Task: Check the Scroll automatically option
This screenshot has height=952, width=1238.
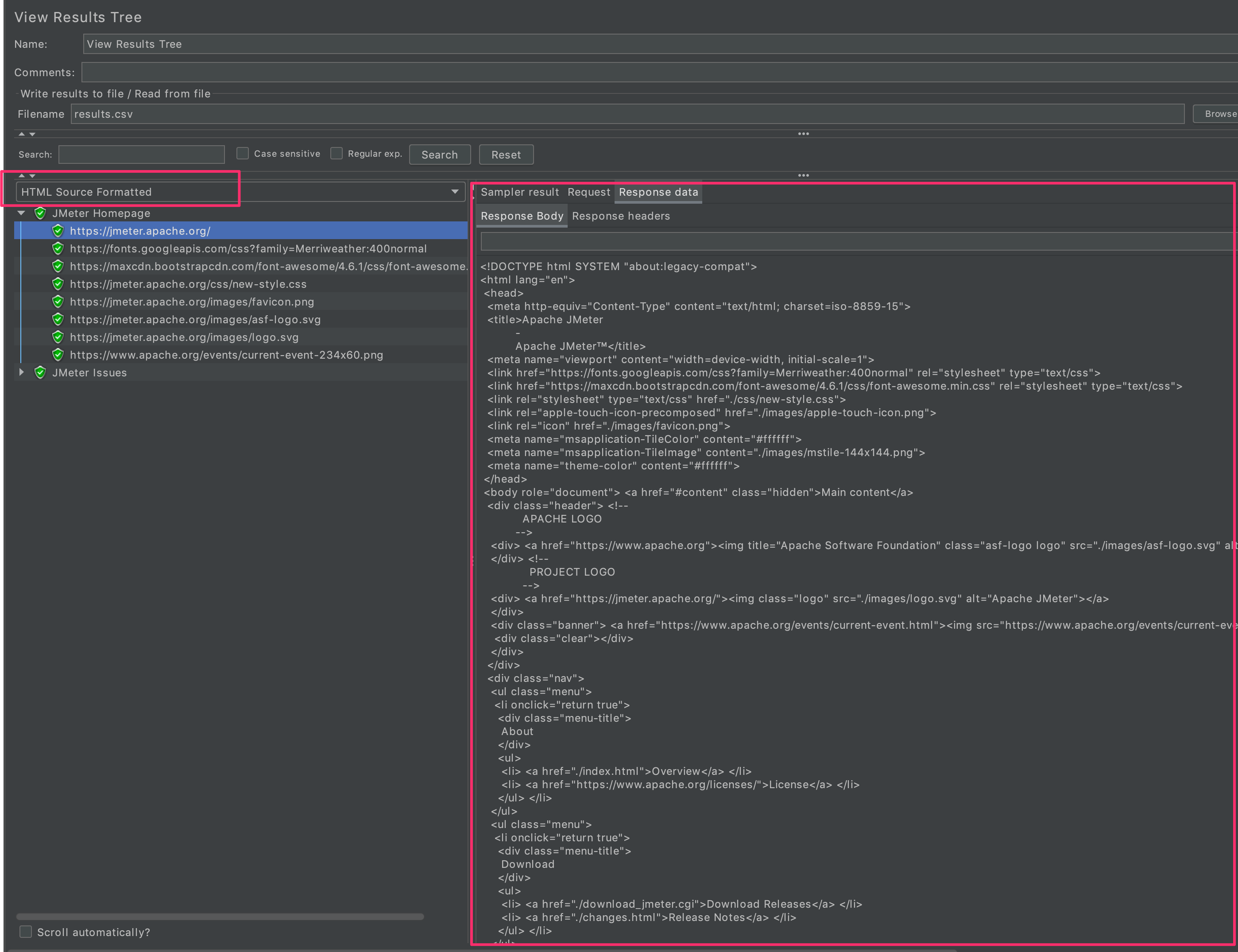Action: pos(26,932)
